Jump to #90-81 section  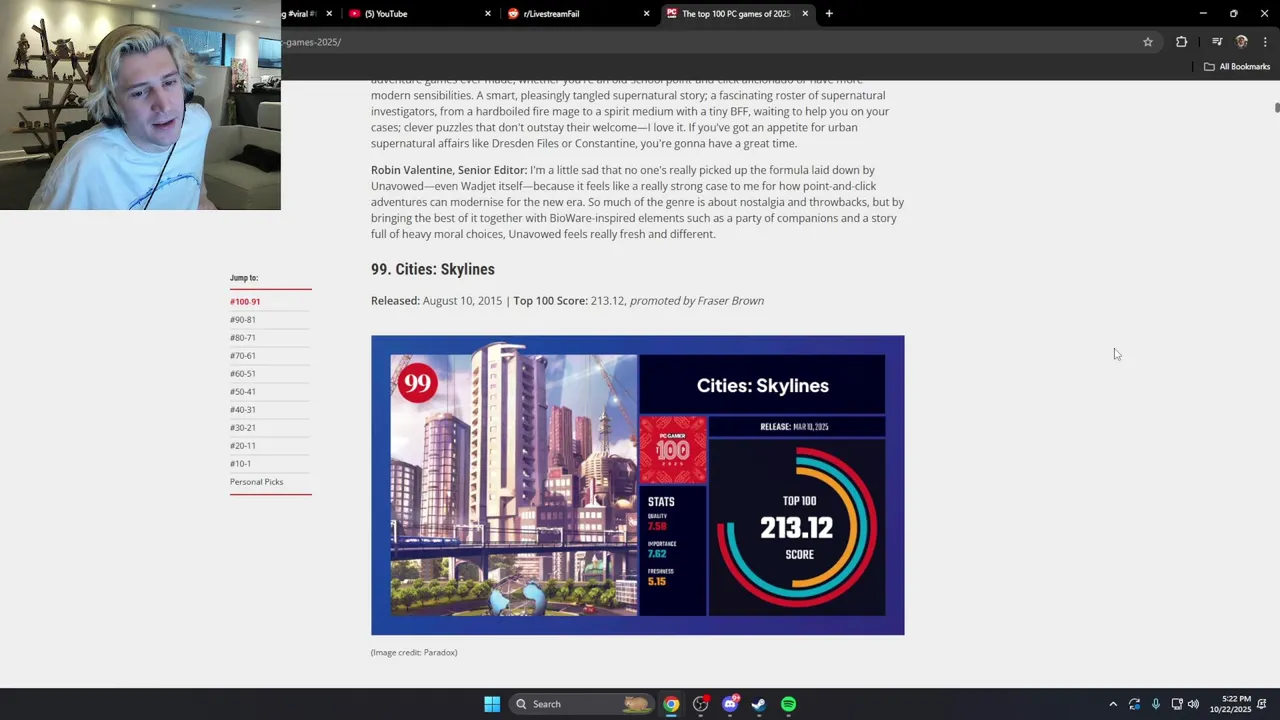click(x=243, y=319)
